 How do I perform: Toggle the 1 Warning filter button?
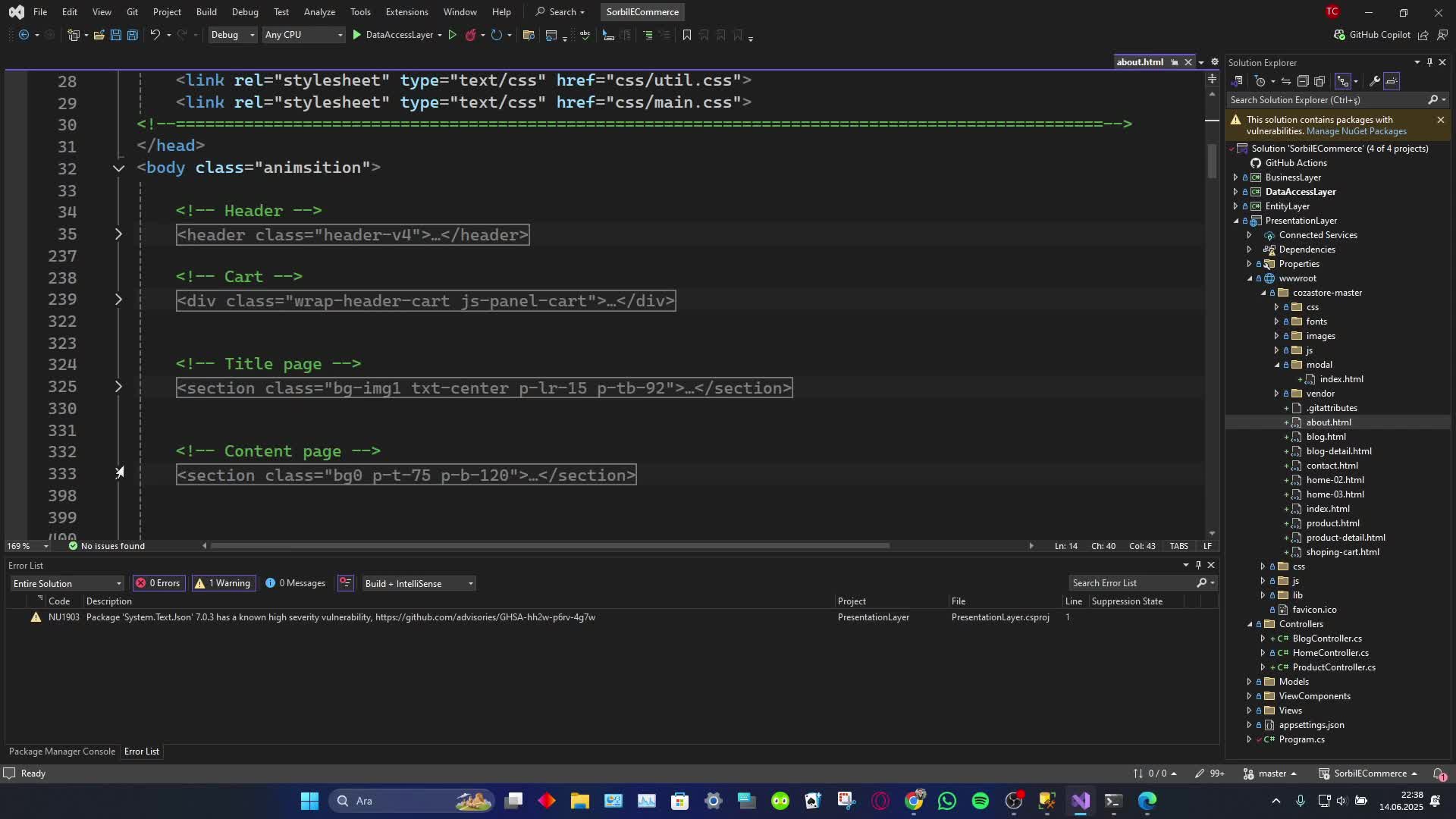223,583
